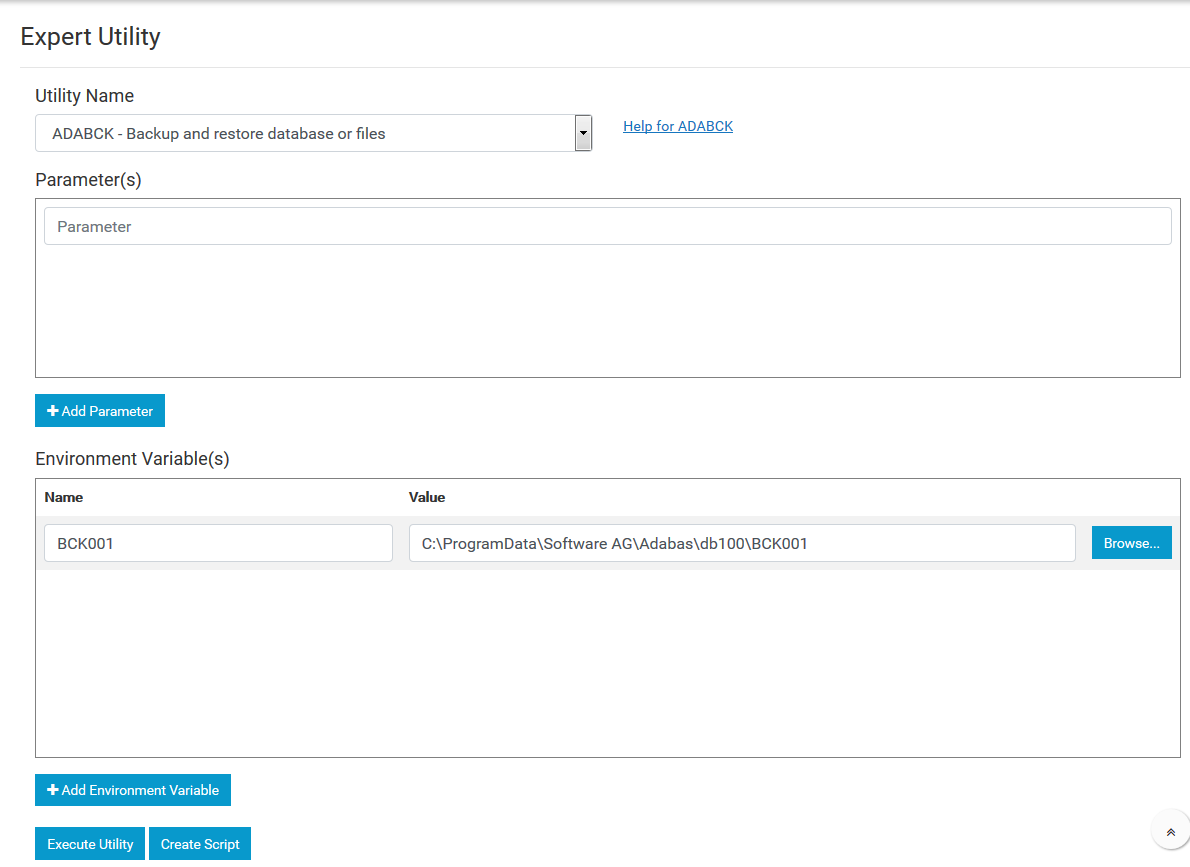
Task: Click the Value column header
Action: (427, 497)
